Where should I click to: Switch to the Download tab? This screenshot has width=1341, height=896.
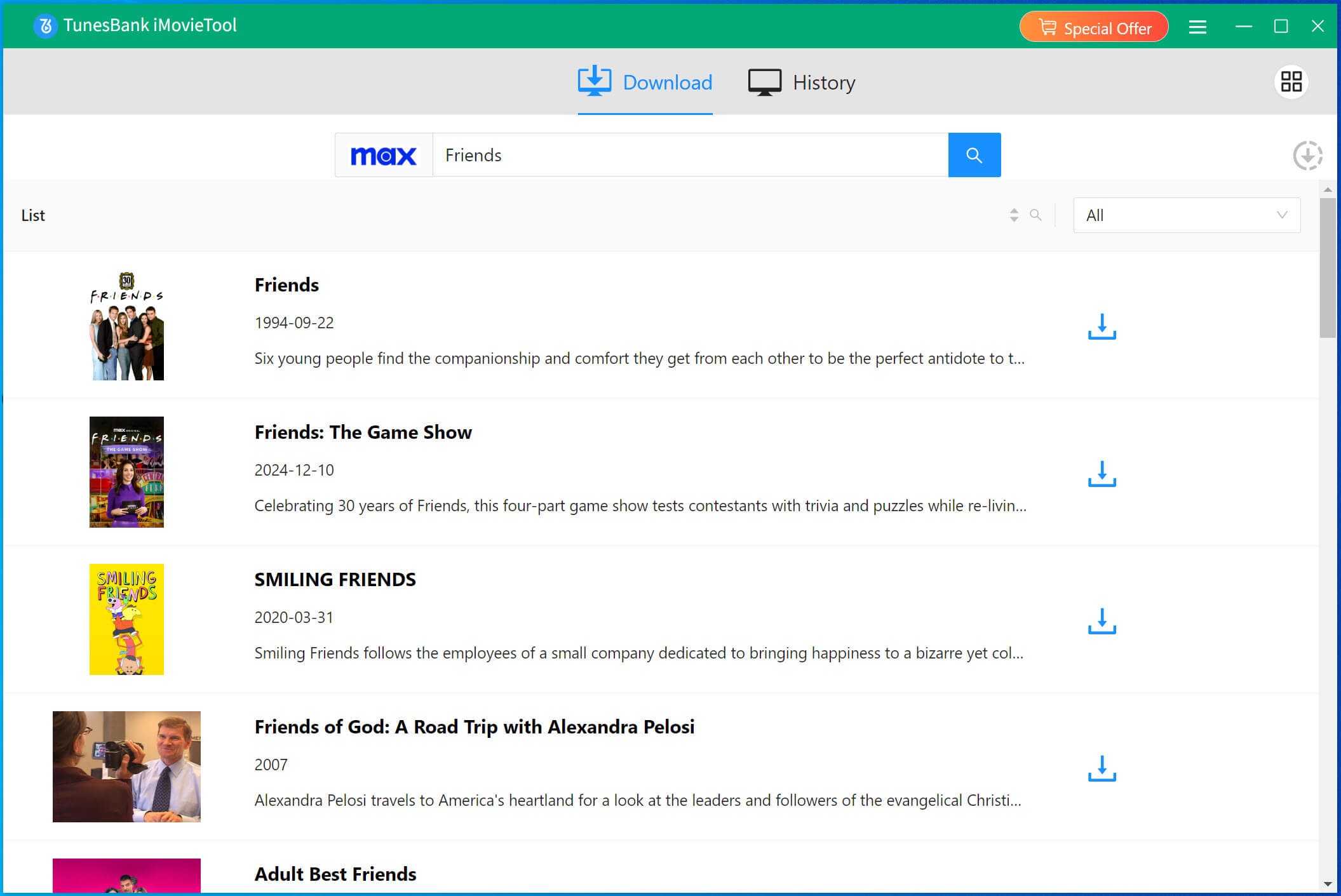(x=645, y=83)
